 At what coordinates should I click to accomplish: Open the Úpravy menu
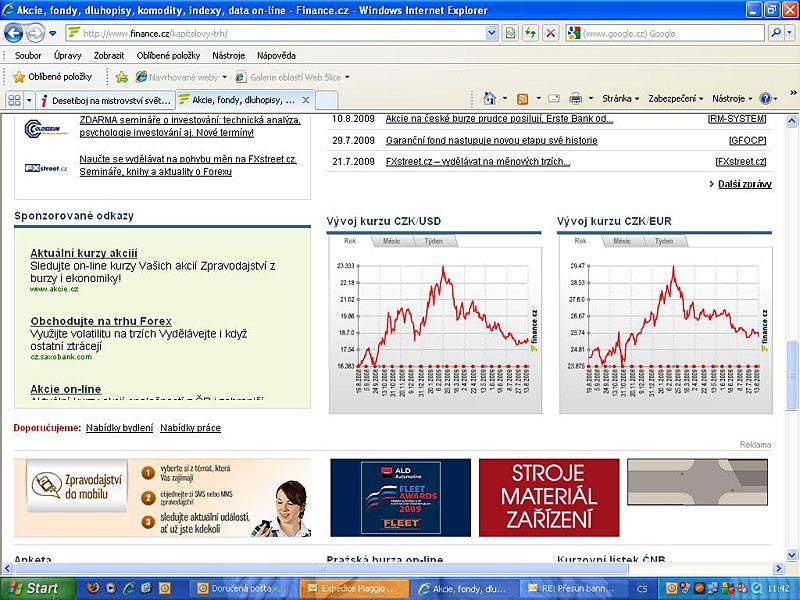pyautogui.click(x=67, y=56)
